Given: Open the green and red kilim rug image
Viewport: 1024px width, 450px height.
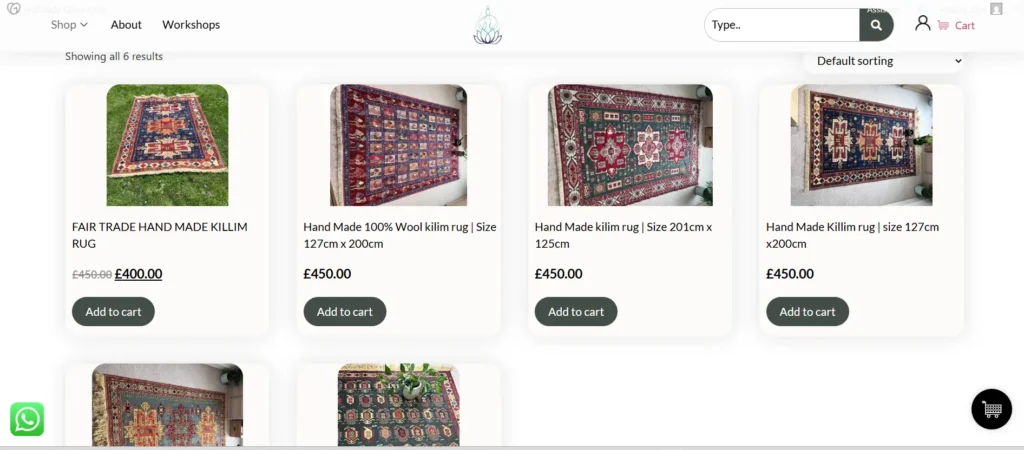Looking at the screenshot, I should point(630,145).
